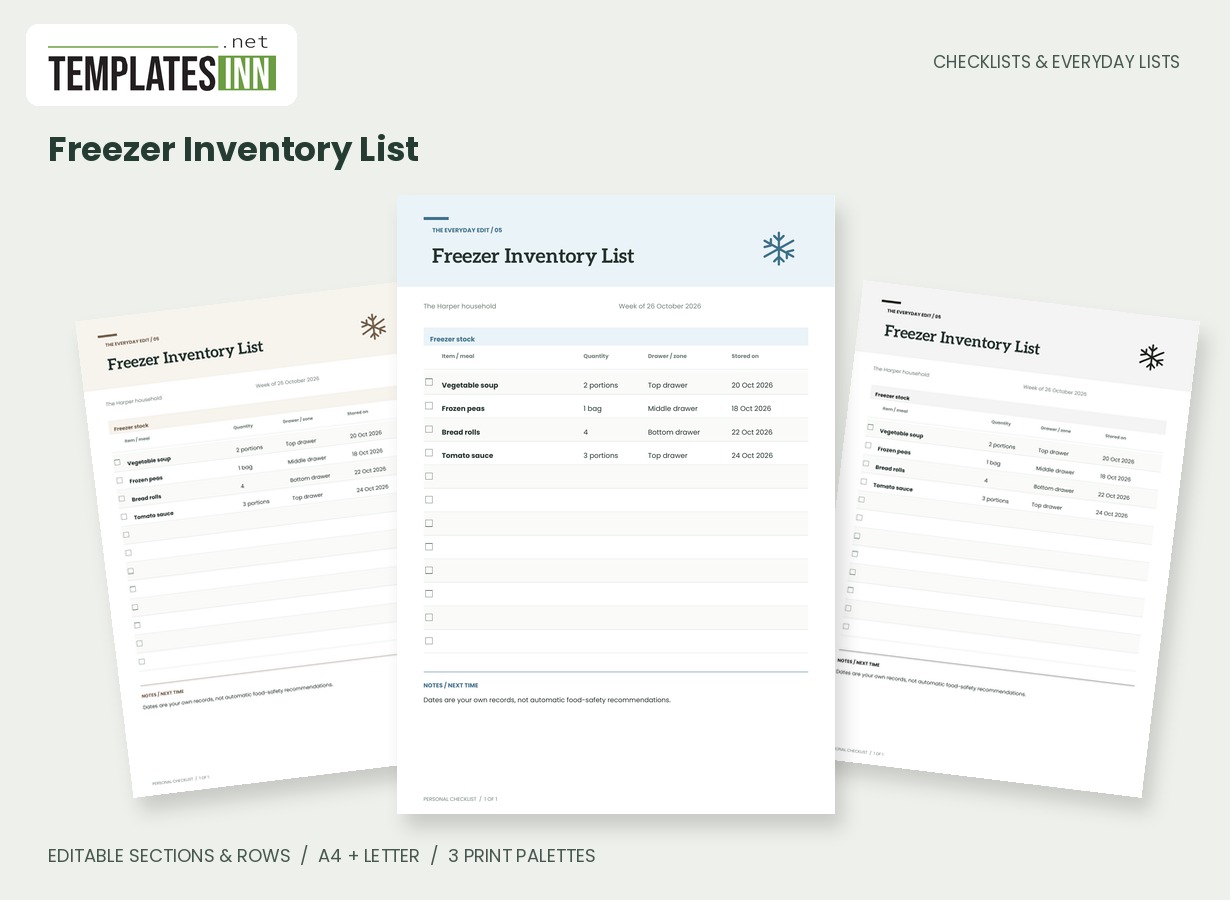Select the Freezer Inventory List page heading
This screenshot has height=900, width=1230.
[x=233, y=149]
